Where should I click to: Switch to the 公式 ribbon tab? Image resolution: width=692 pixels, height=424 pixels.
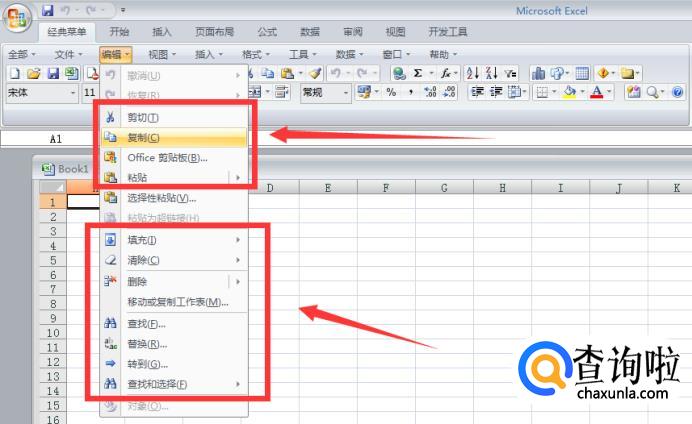(x=267, y=32)
